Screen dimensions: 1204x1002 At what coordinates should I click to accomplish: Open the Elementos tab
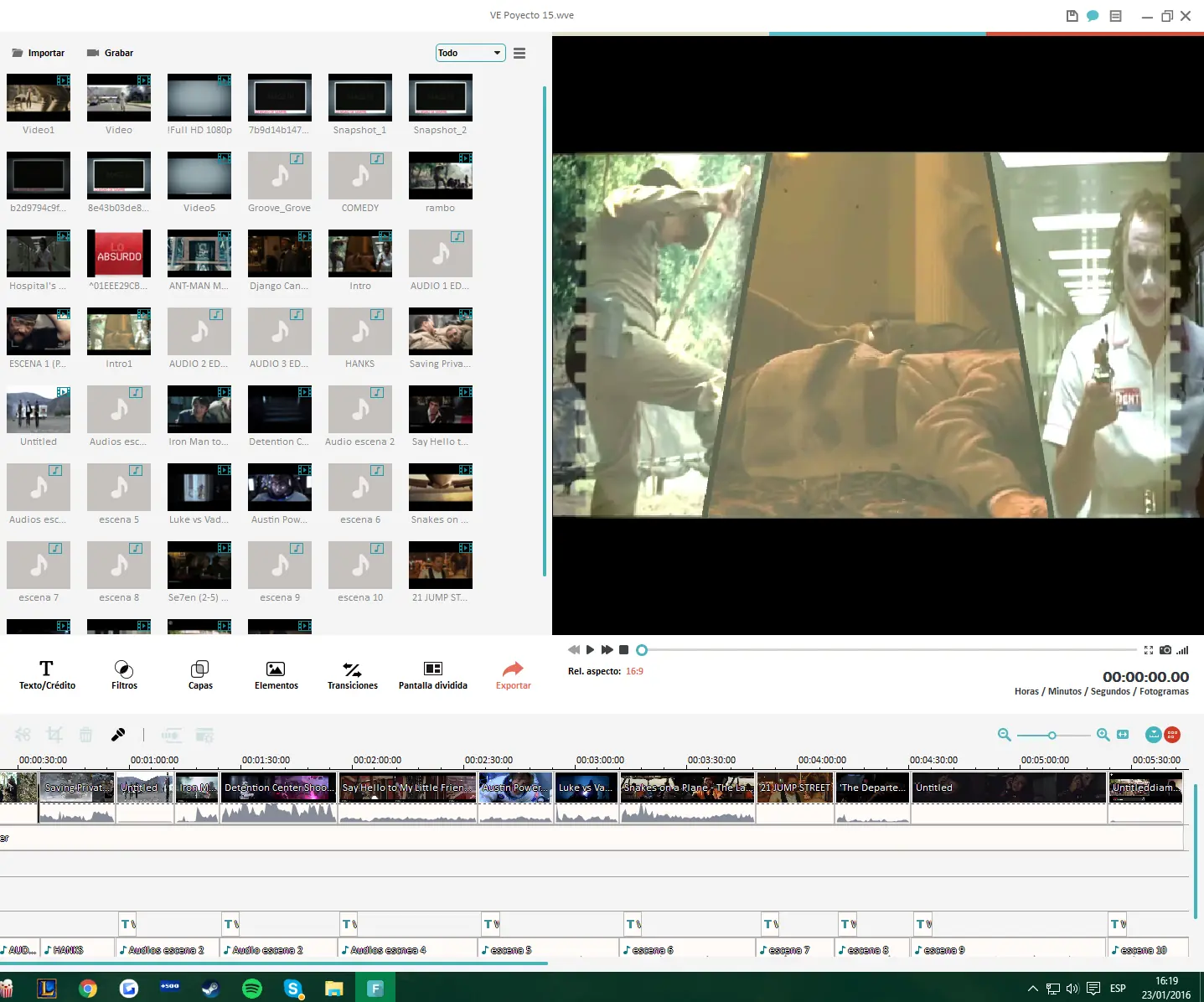[x=276, y=675]
